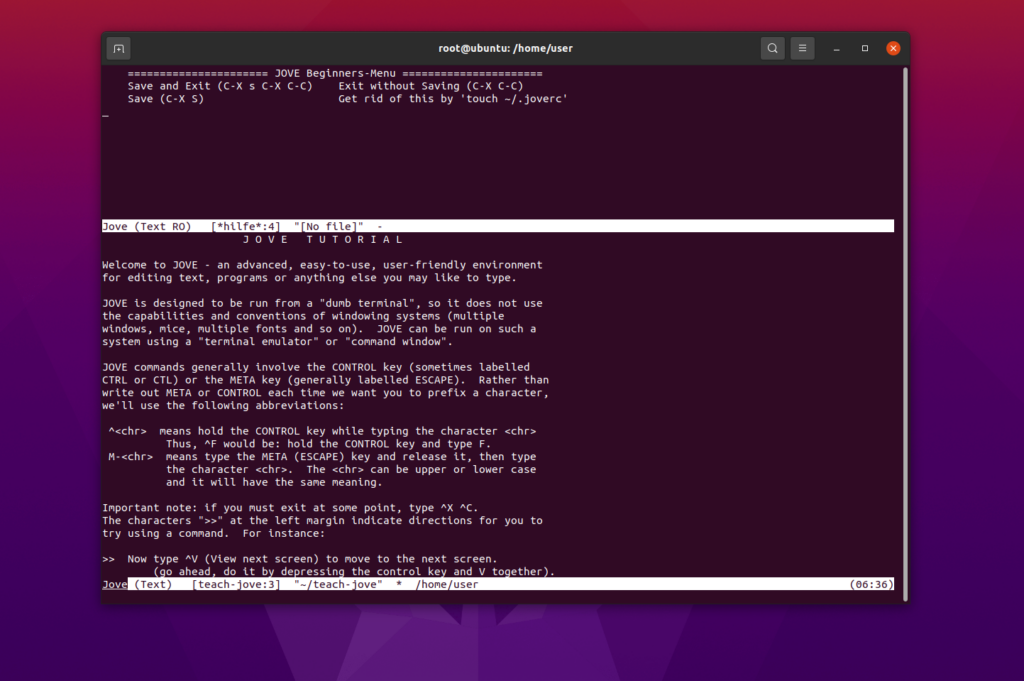Minimize the terminal window
1024x681 pixels.
837,48
